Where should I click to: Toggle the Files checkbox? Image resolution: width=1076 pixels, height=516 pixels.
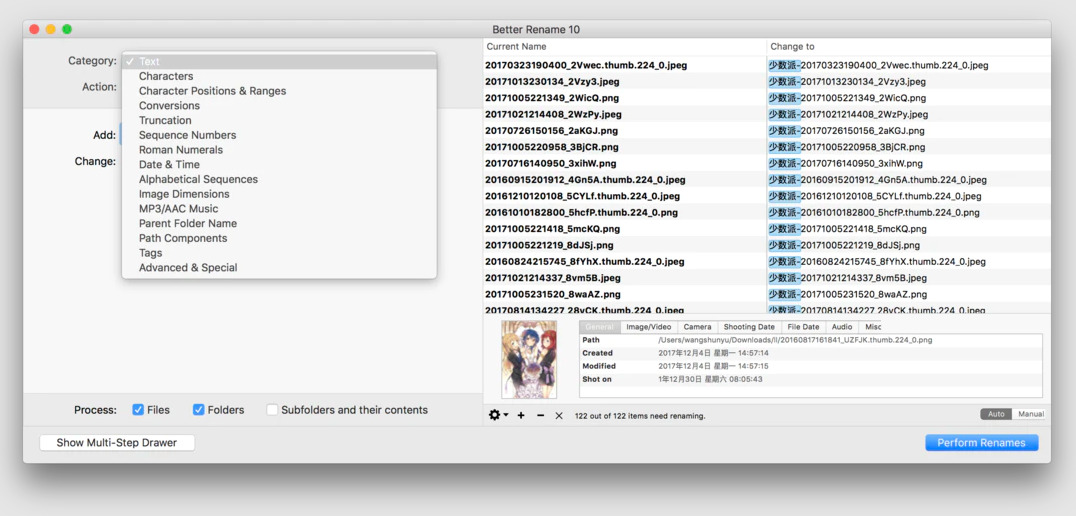tap(138, 410)
